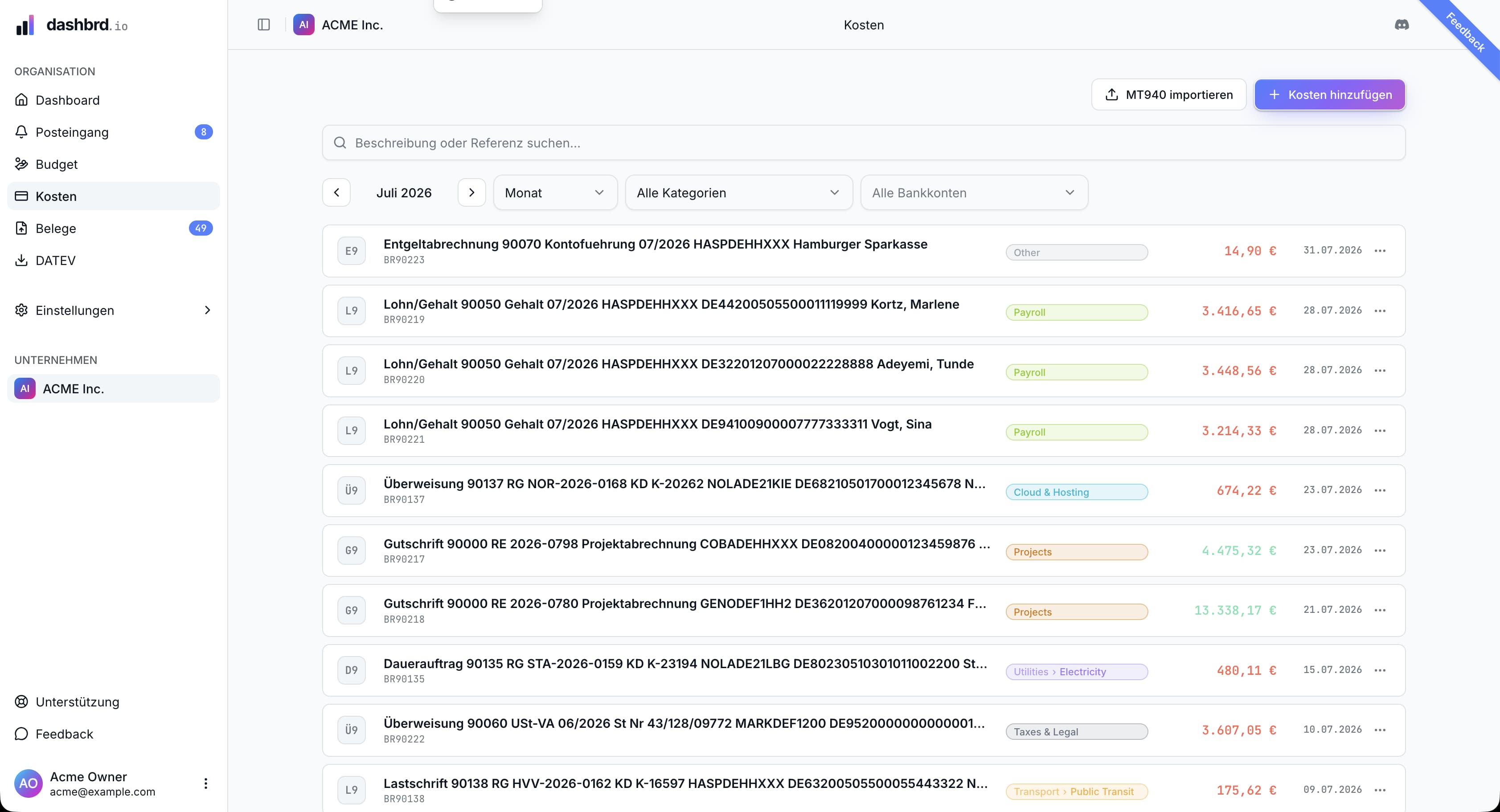1500x812 pixels.
Task: Click the D9 avatar of Dauerauftrag row
Action: [352, 670]
